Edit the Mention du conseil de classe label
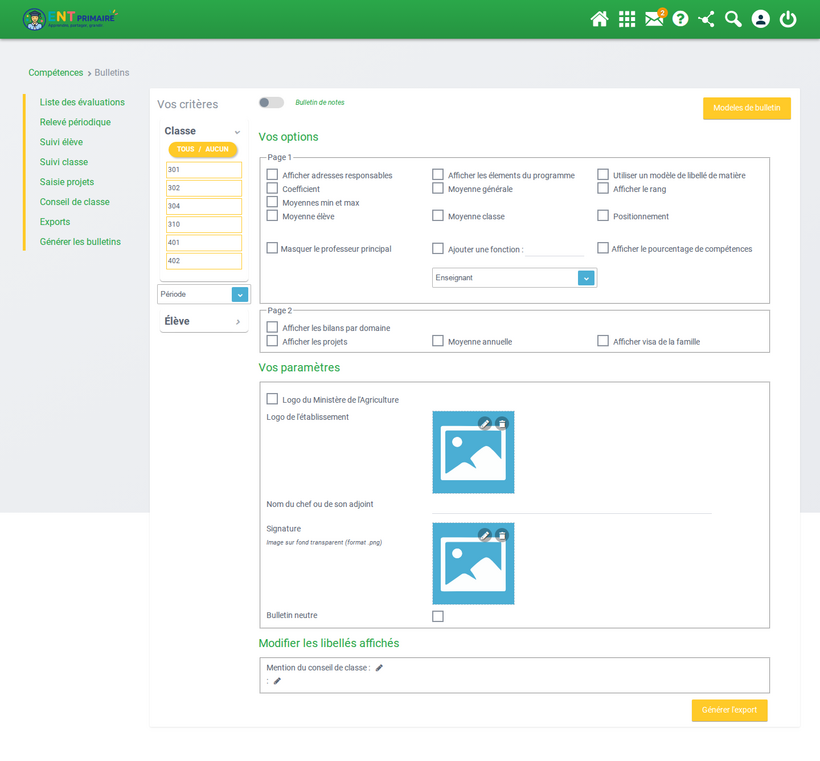 [x=379, y=668]
